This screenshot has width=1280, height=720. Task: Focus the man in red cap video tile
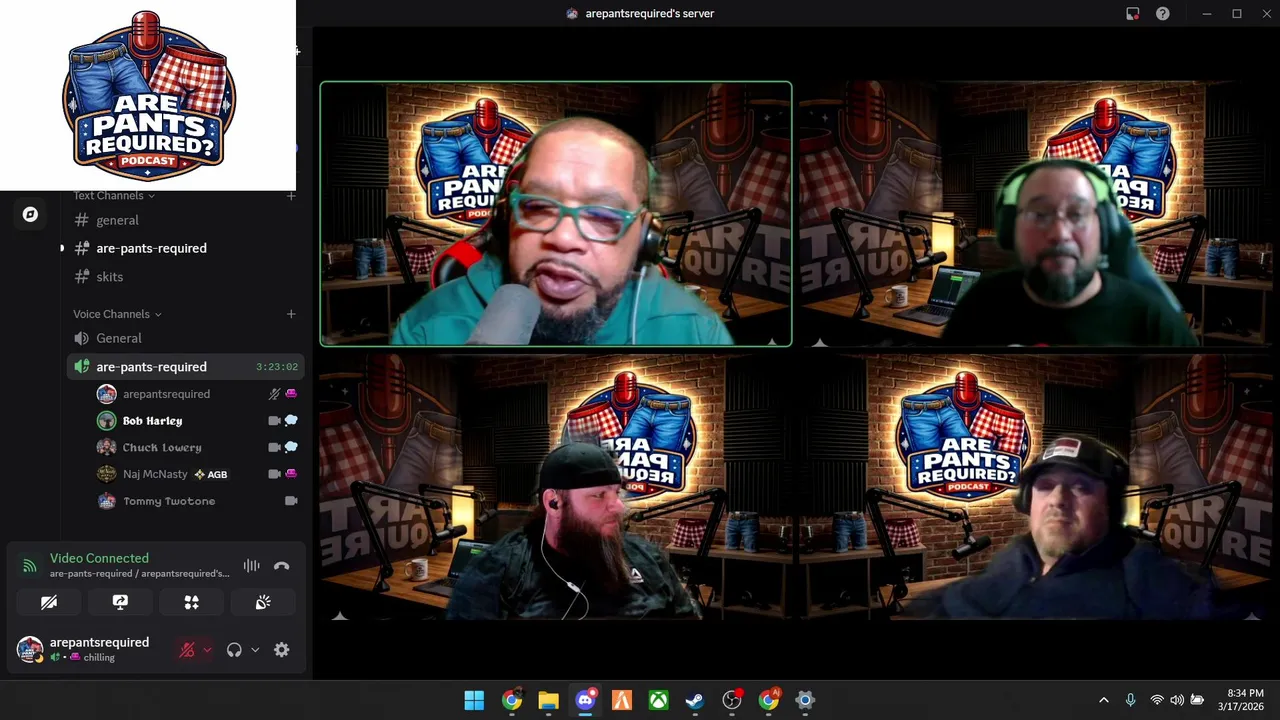pyautogui.click(x=1035, y=487)
